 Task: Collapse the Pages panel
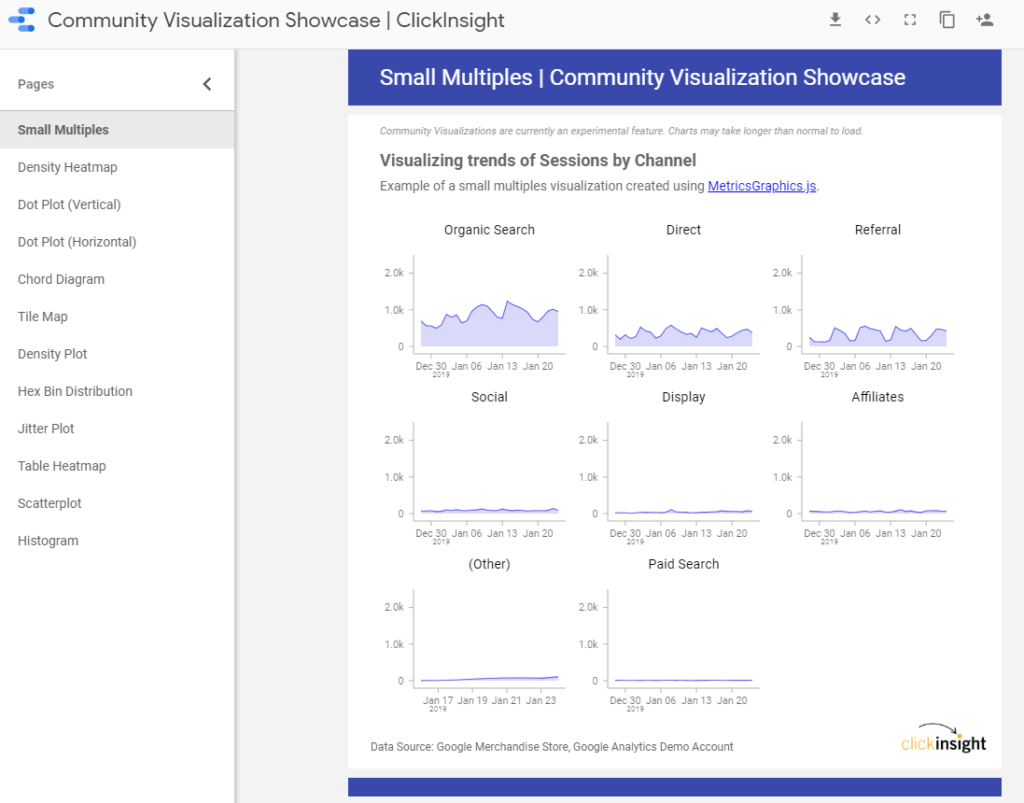tap(207, 84)
